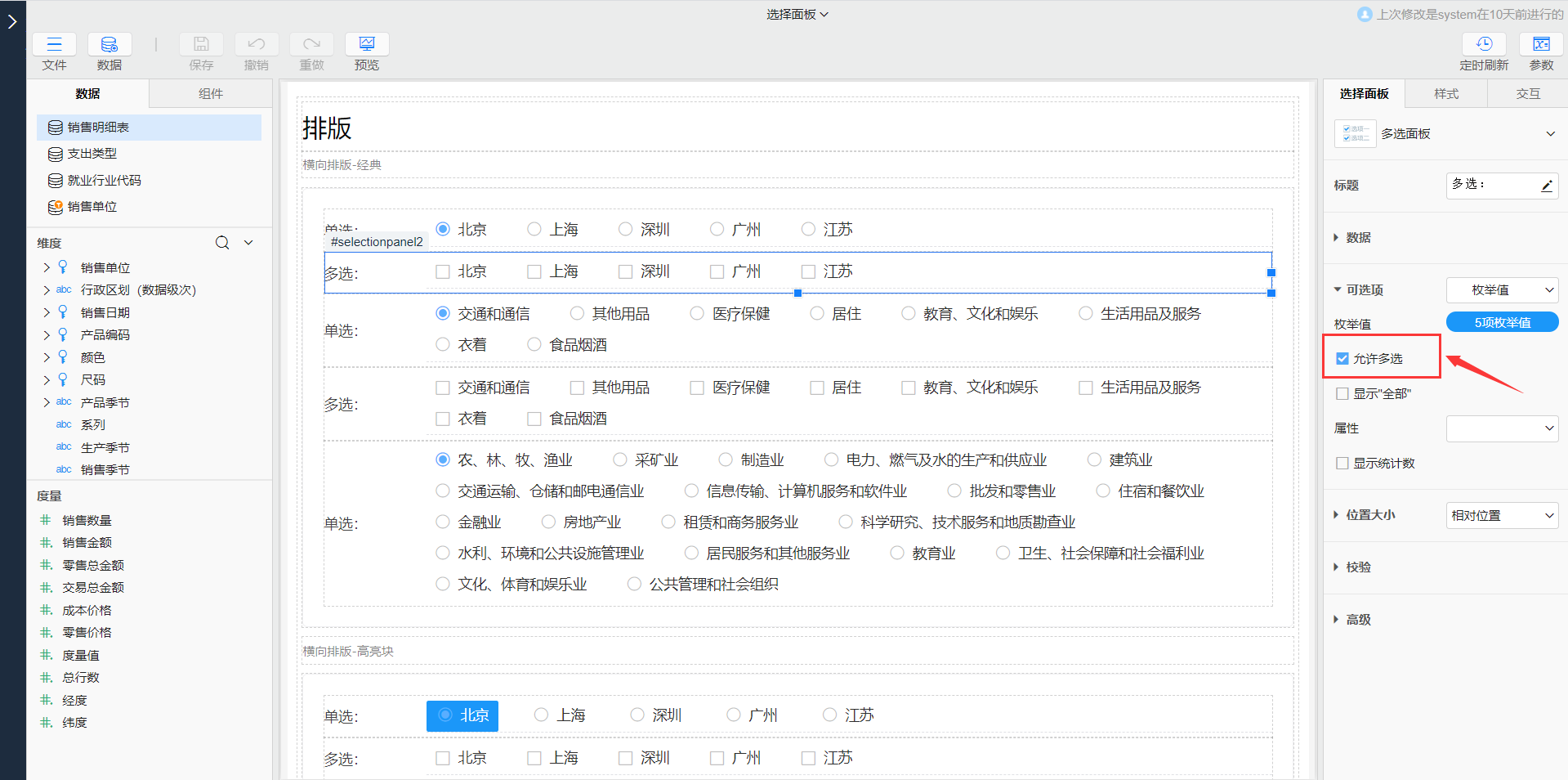Expand the 销售日期 dimension tree node
The image size is (1568, 780).
coord(47,312)
